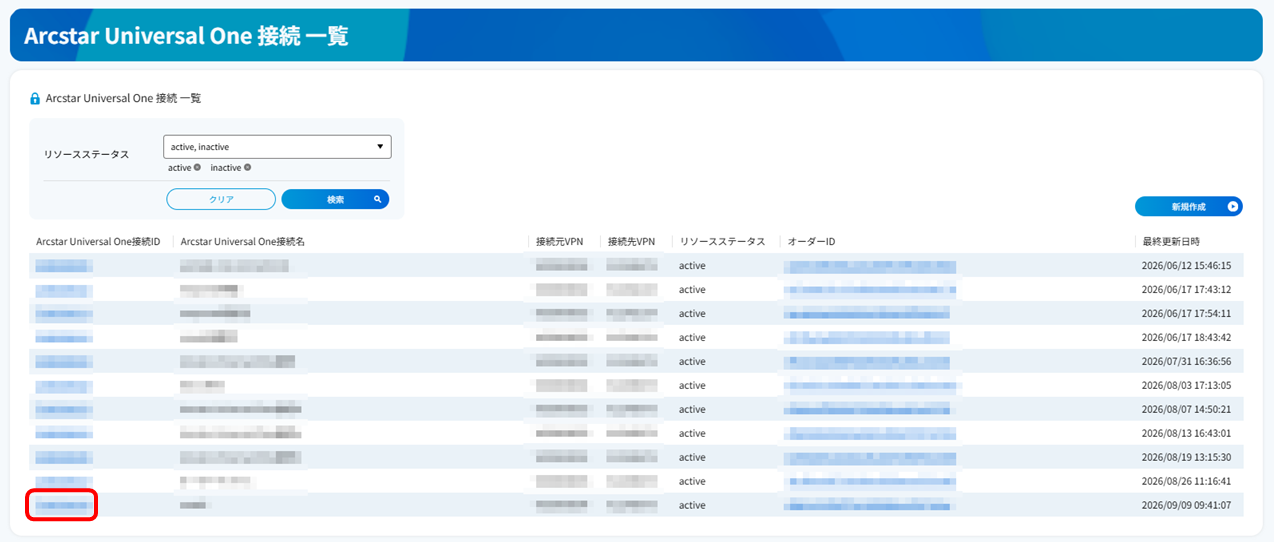
Task: Click the 接続先VPN column header
Action: tap(631, 242)
